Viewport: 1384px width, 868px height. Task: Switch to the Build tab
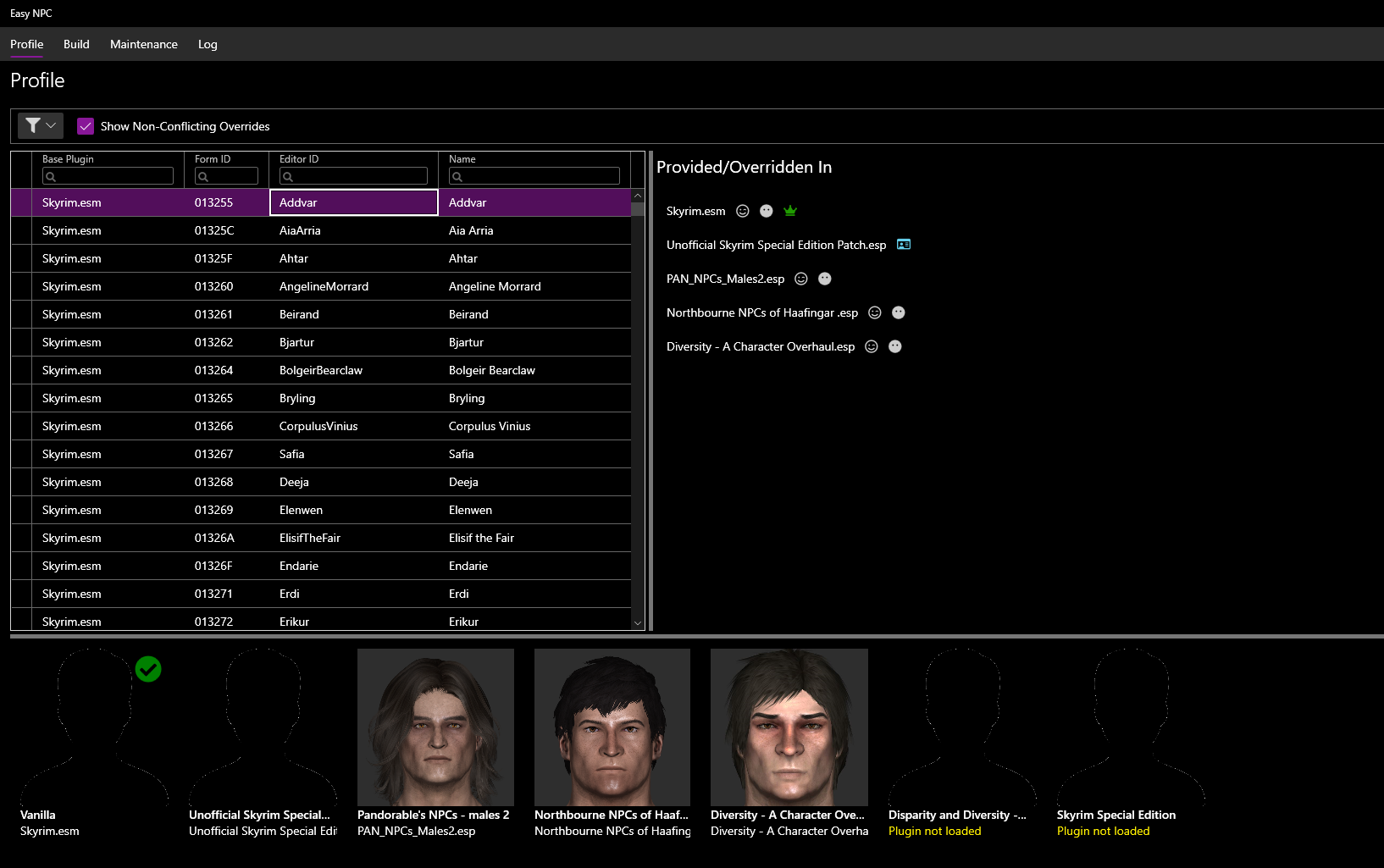(x=76, y=44)
